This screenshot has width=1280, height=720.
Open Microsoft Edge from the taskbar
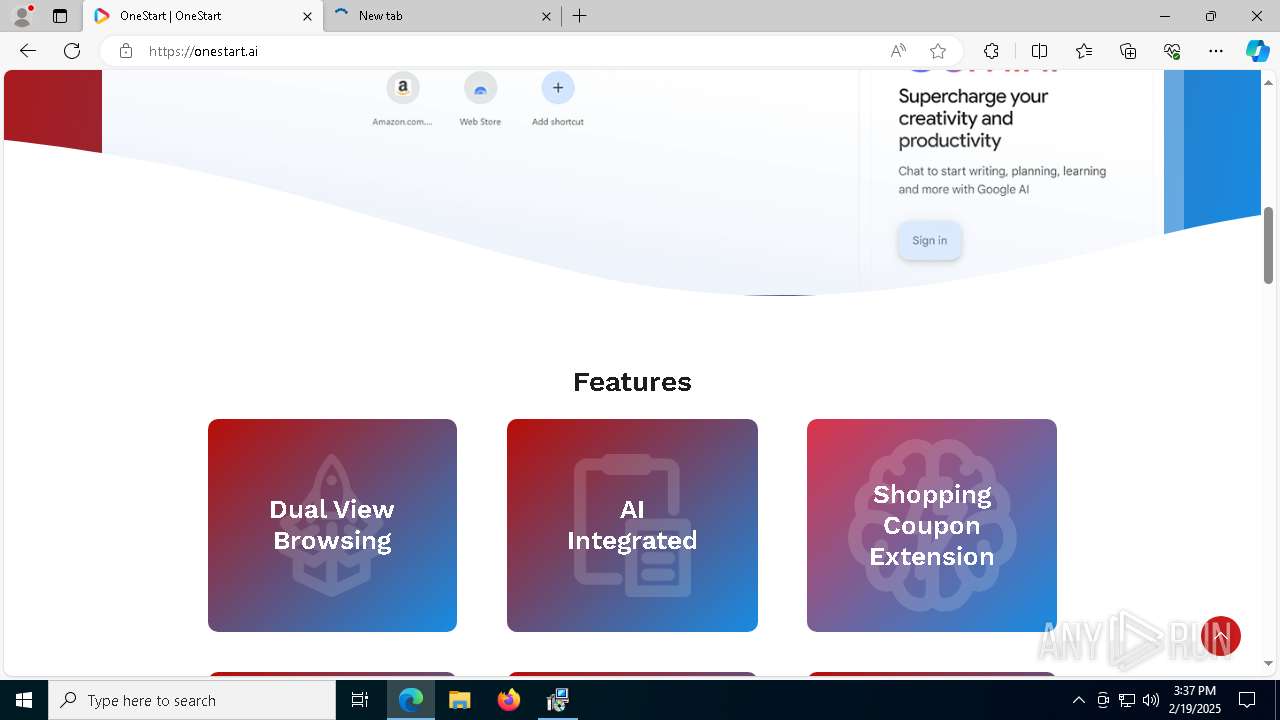click(411, 700)
